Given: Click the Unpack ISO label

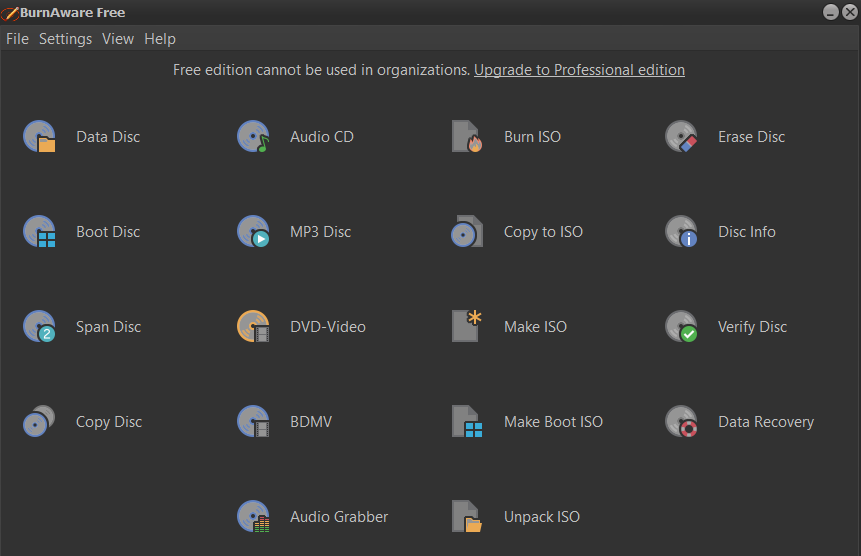Looking at the screenshot, I should (542, 516).
